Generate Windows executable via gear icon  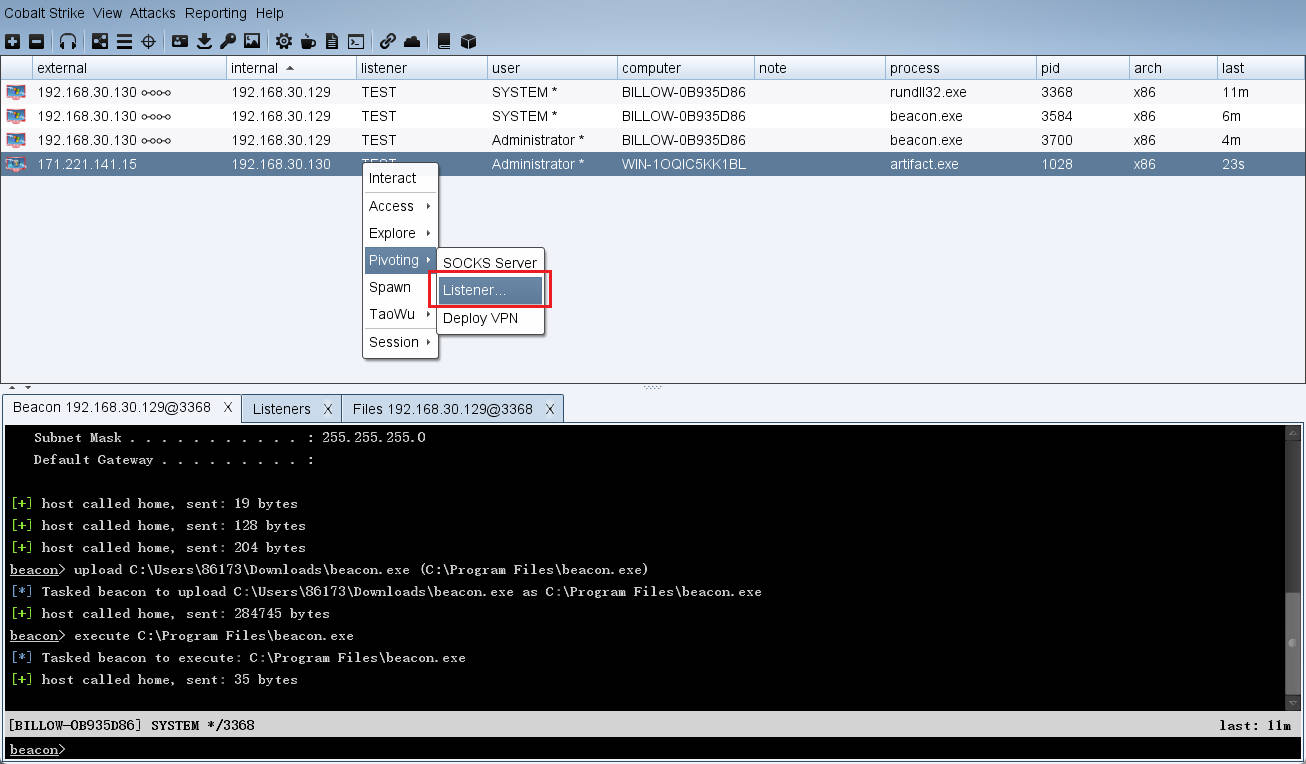click(x=284, y=41)
